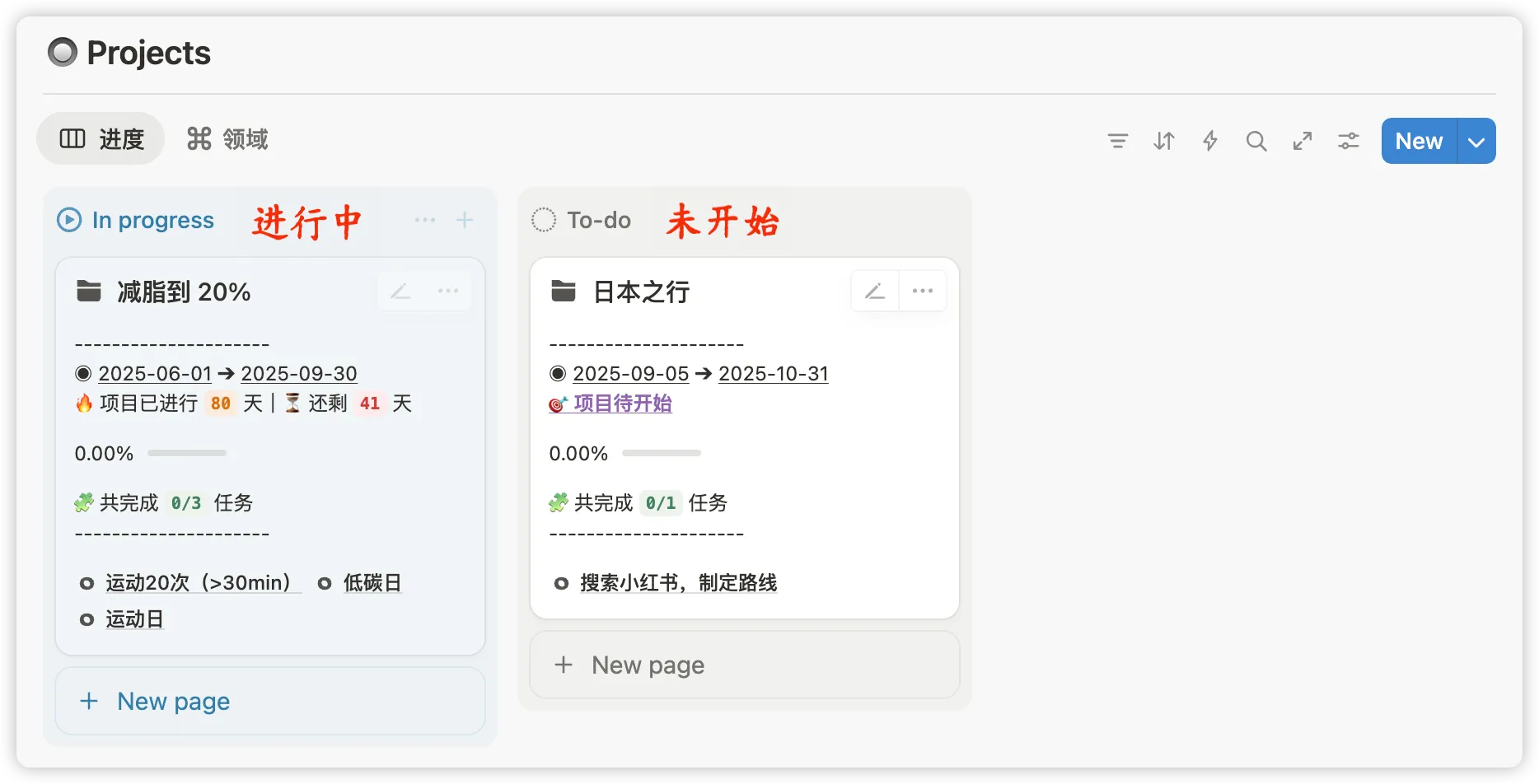Click the expand full page icon

coord(1303,141)
